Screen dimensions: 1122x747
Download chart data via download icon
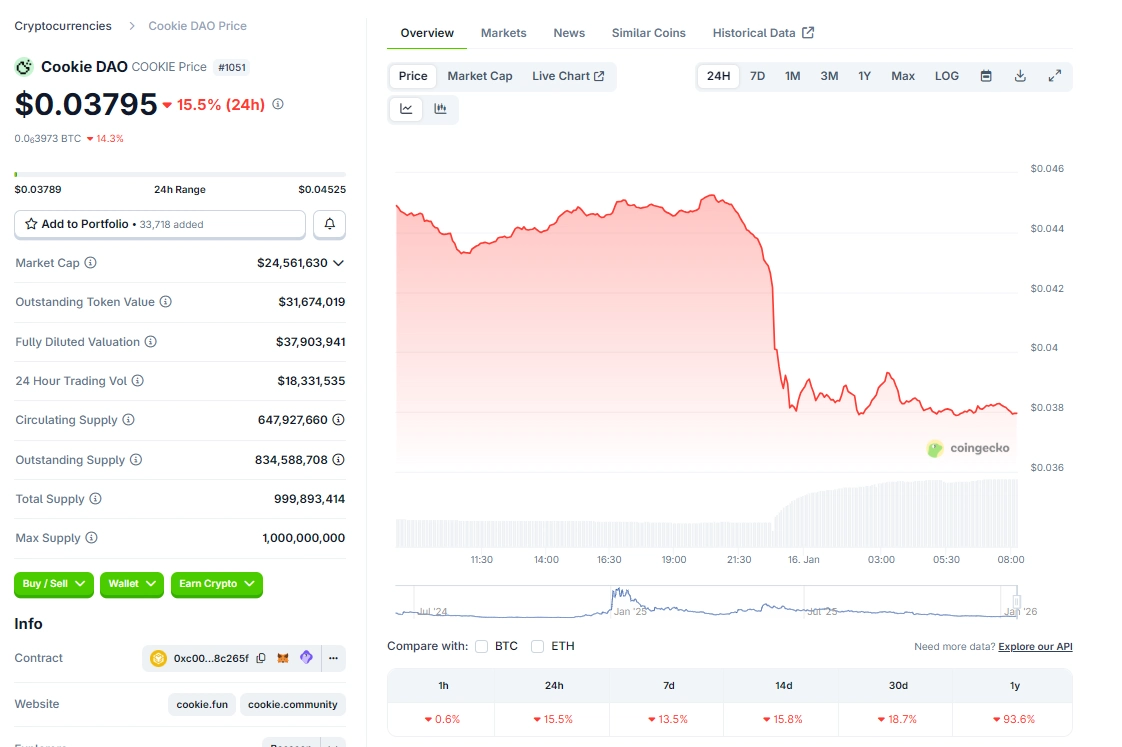point(1020,76)
